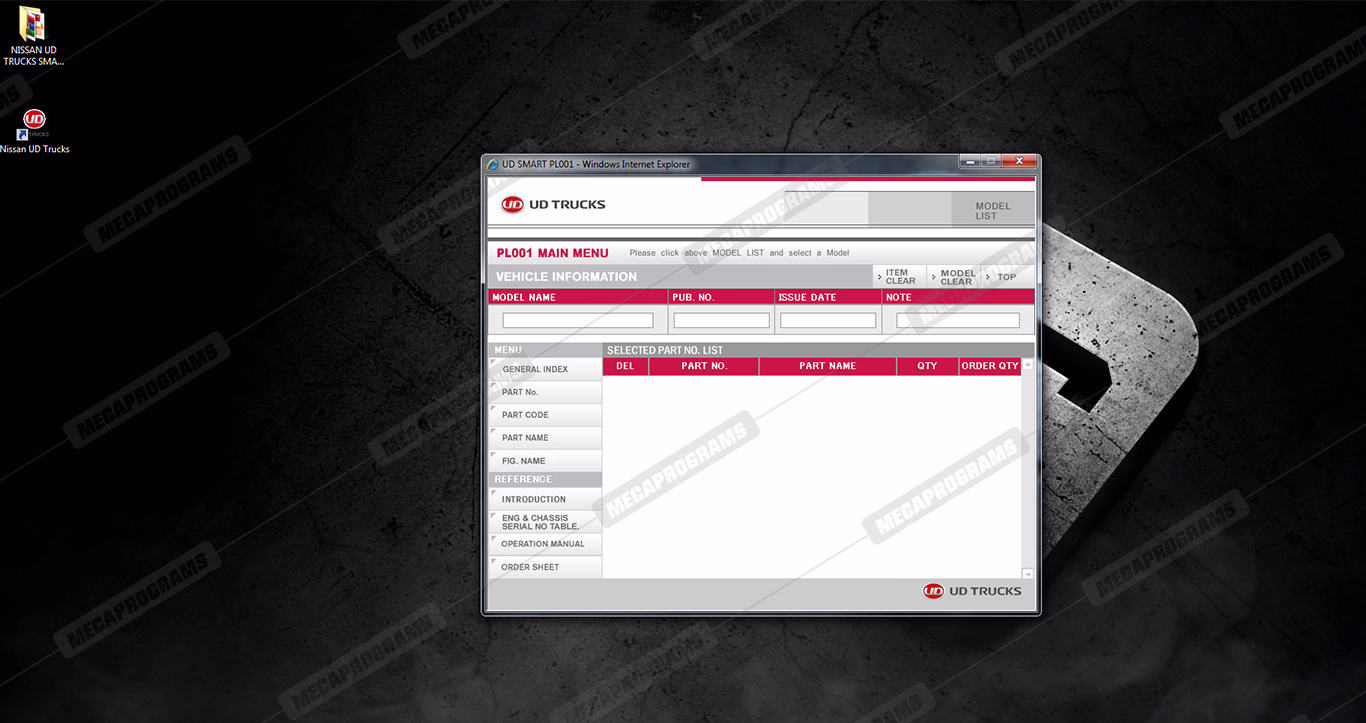This screenshot has width=1366, height=723.
Task: Open the MODEL LIST tab
Action: 992,210
